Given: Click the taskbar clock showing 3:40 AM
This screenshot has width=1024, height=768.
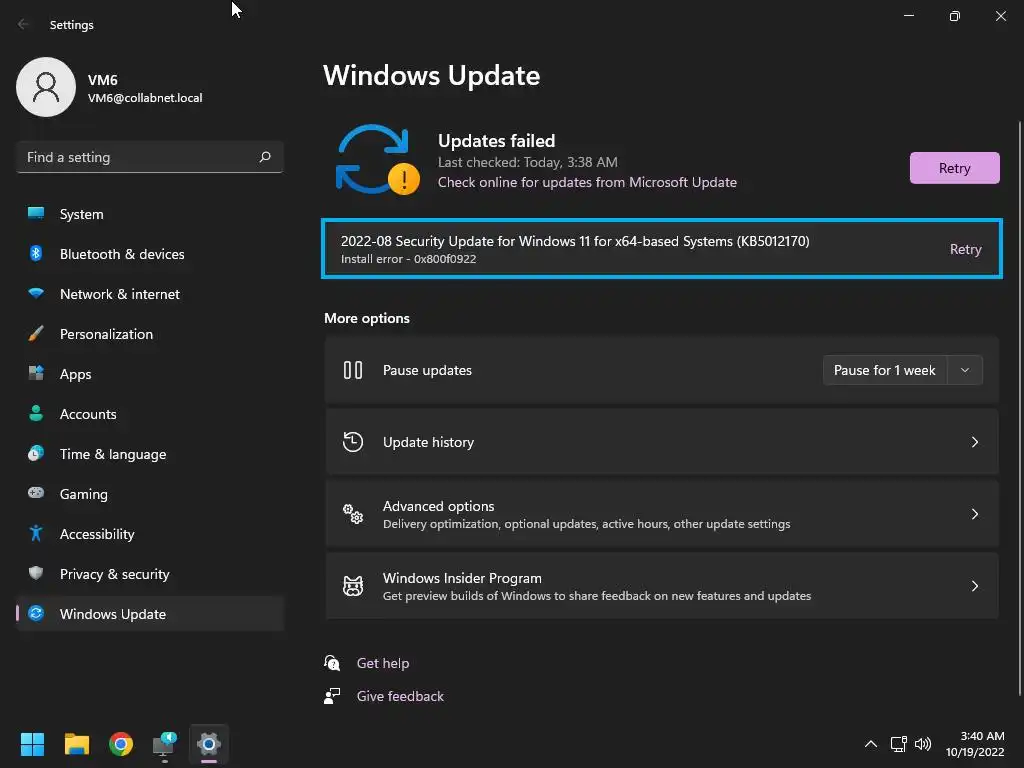Looking at the screenshot, I should [975, 744].
